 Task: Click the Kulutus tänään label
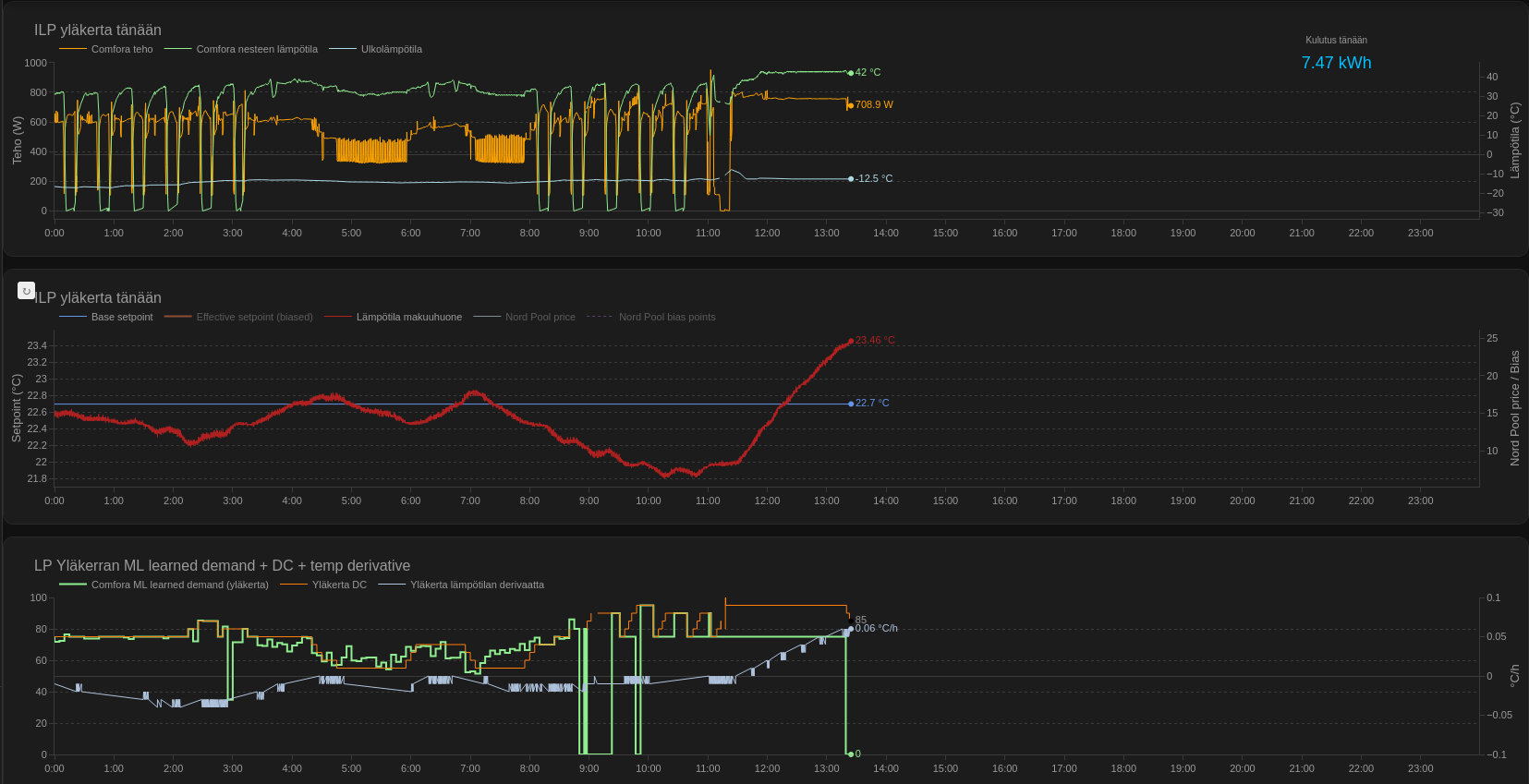tap(1336, 41)
